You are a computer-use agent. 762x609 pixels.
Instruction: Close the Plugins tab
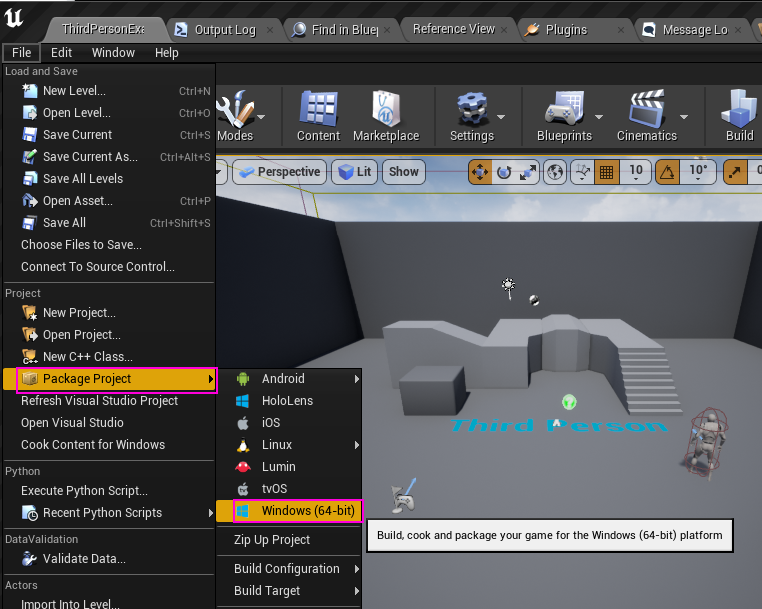click(621, 30)
